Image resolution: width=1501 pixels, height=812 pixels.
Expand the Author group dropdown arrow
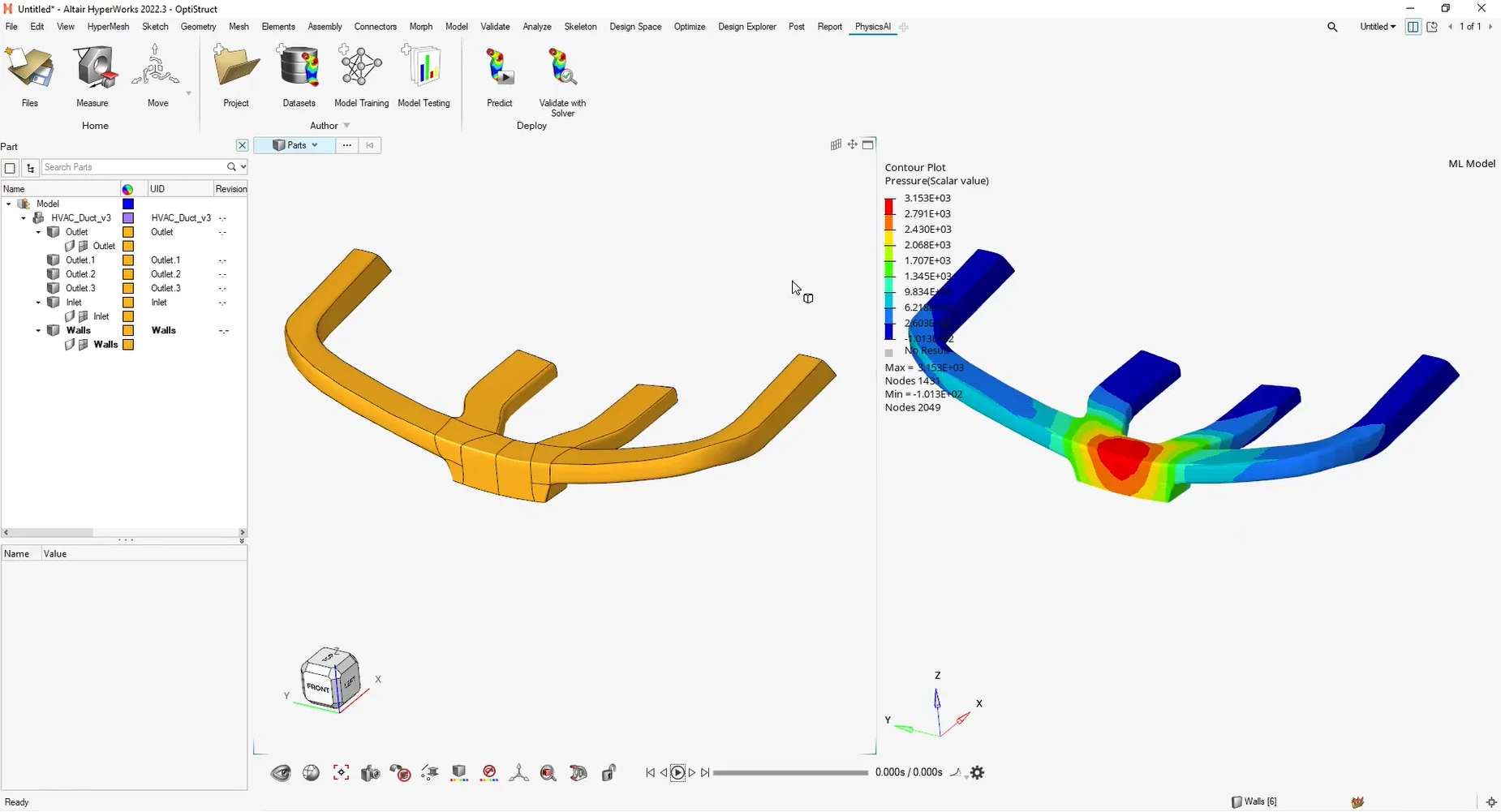coord(347,126)
